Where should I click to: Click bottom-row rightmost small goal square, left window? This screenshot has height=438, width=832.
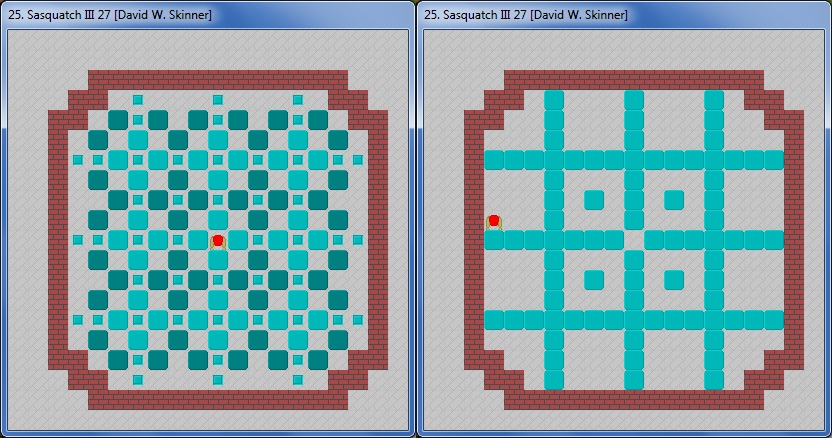pos(298,380)
